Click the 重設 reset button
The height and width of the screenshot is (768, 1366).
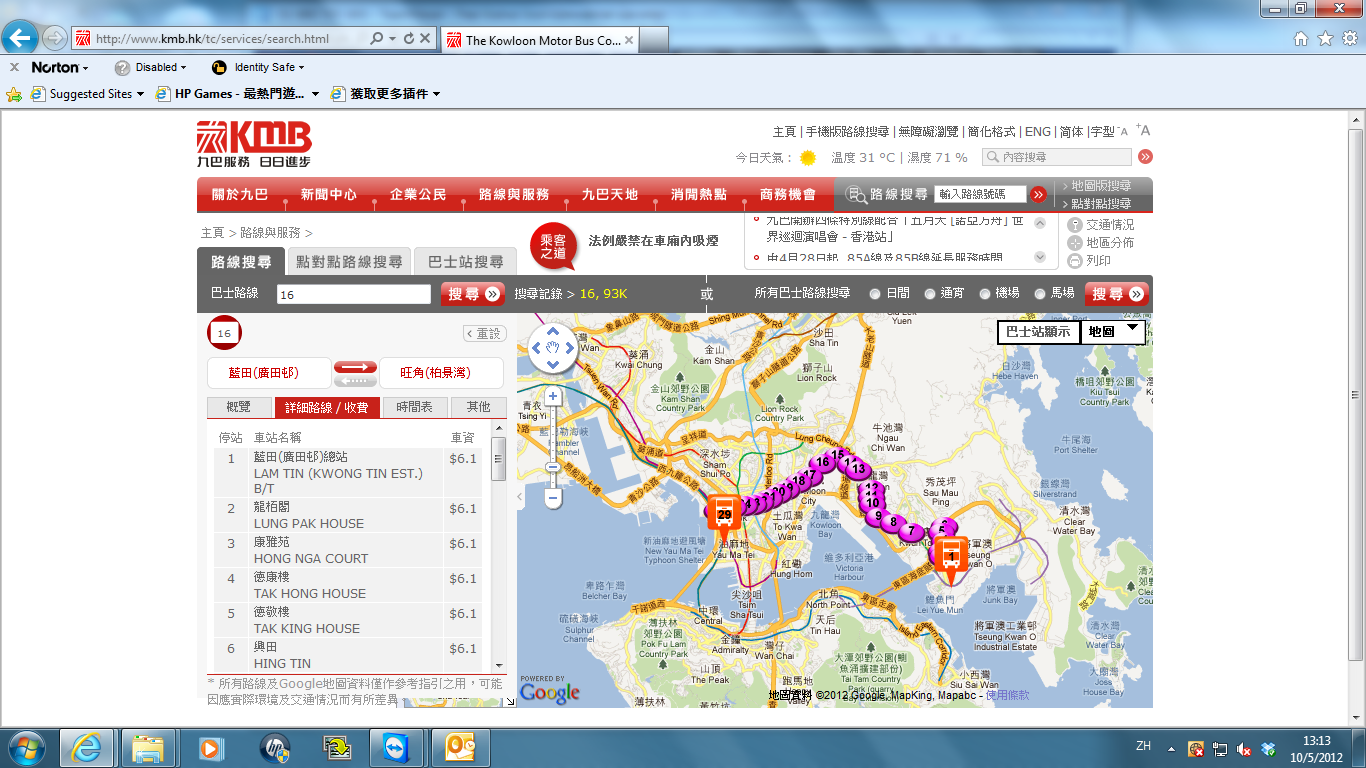[x=485, y=333]
